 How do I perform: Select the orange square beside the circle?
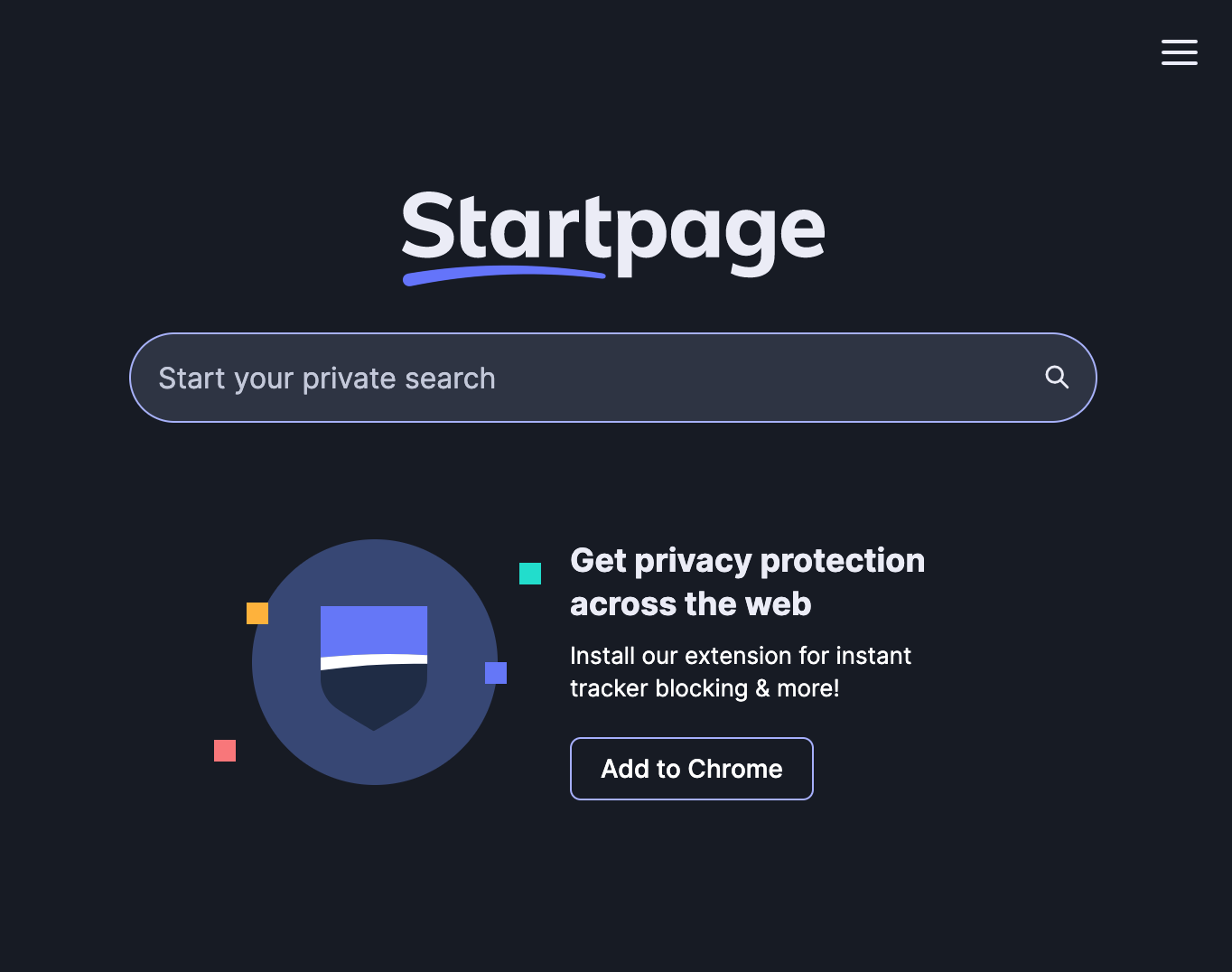click(257, 613)
